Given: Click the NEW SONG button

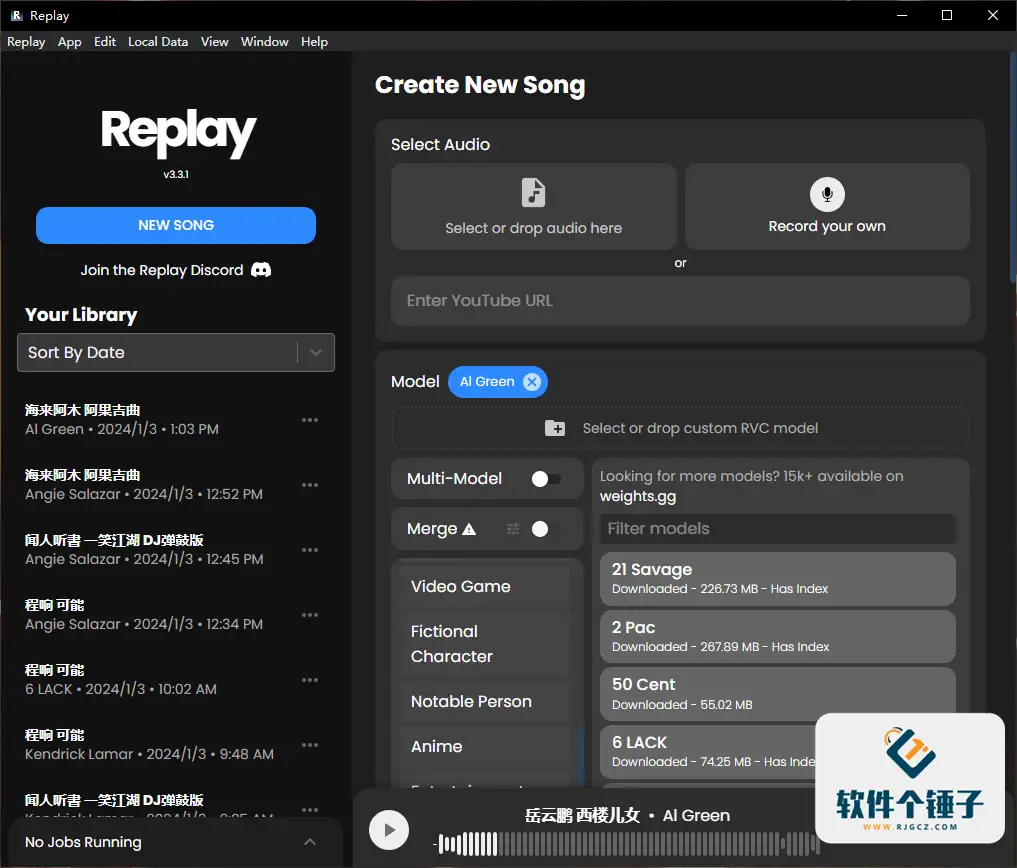Looking at the screenshot, I should 176,225.
